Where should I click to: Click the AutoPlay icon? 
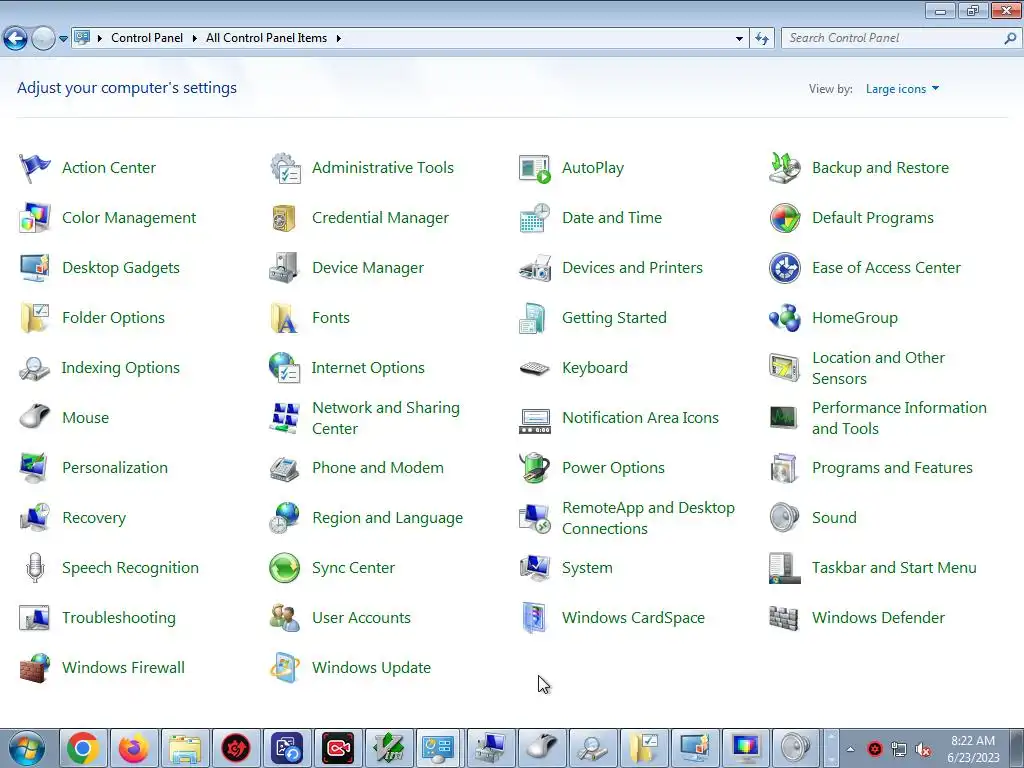tap(535, 168)
